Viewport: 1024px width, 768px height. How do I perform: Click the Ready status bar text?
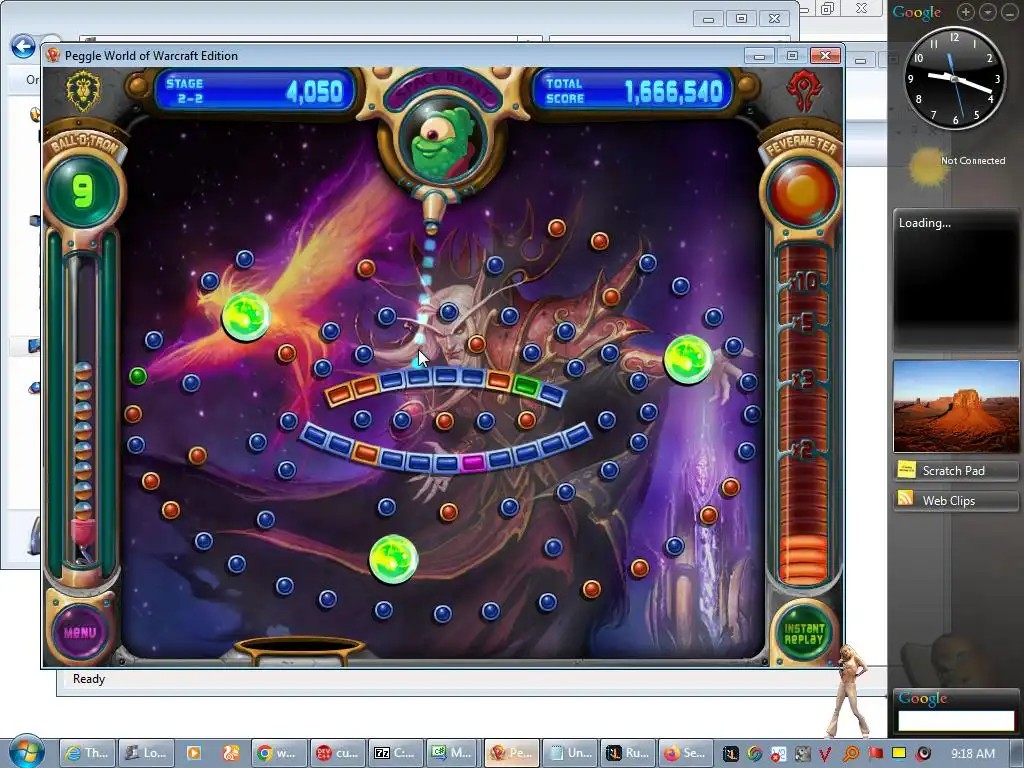coord(89,679)
